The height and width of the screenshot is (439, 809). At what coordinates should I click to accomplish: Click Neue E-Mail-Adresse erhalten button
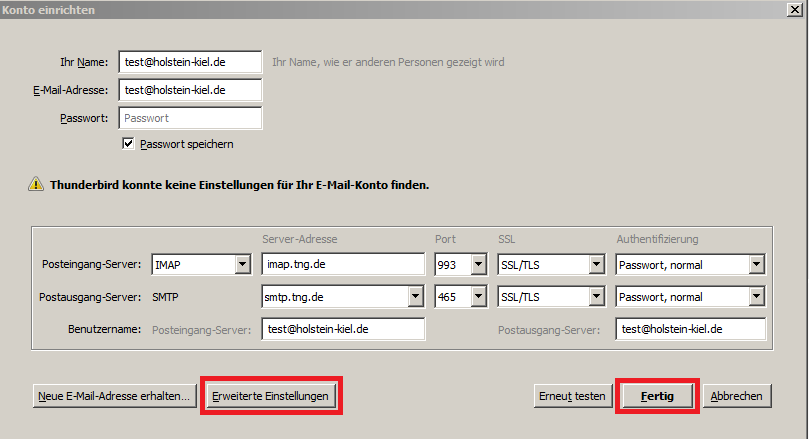pos(114,396)
